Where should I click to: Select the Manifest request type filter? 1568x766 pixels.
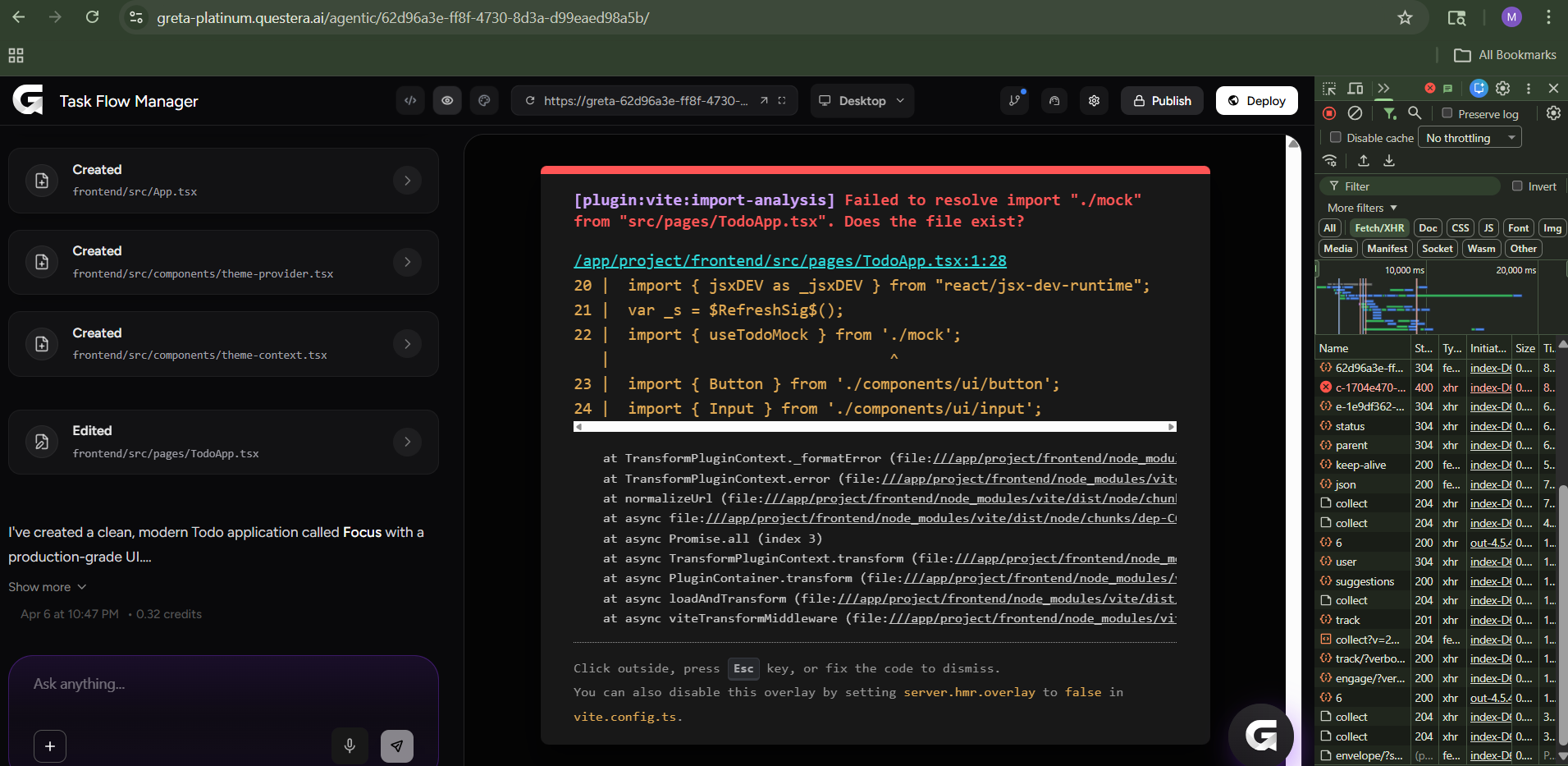(x=1387, y=249)
